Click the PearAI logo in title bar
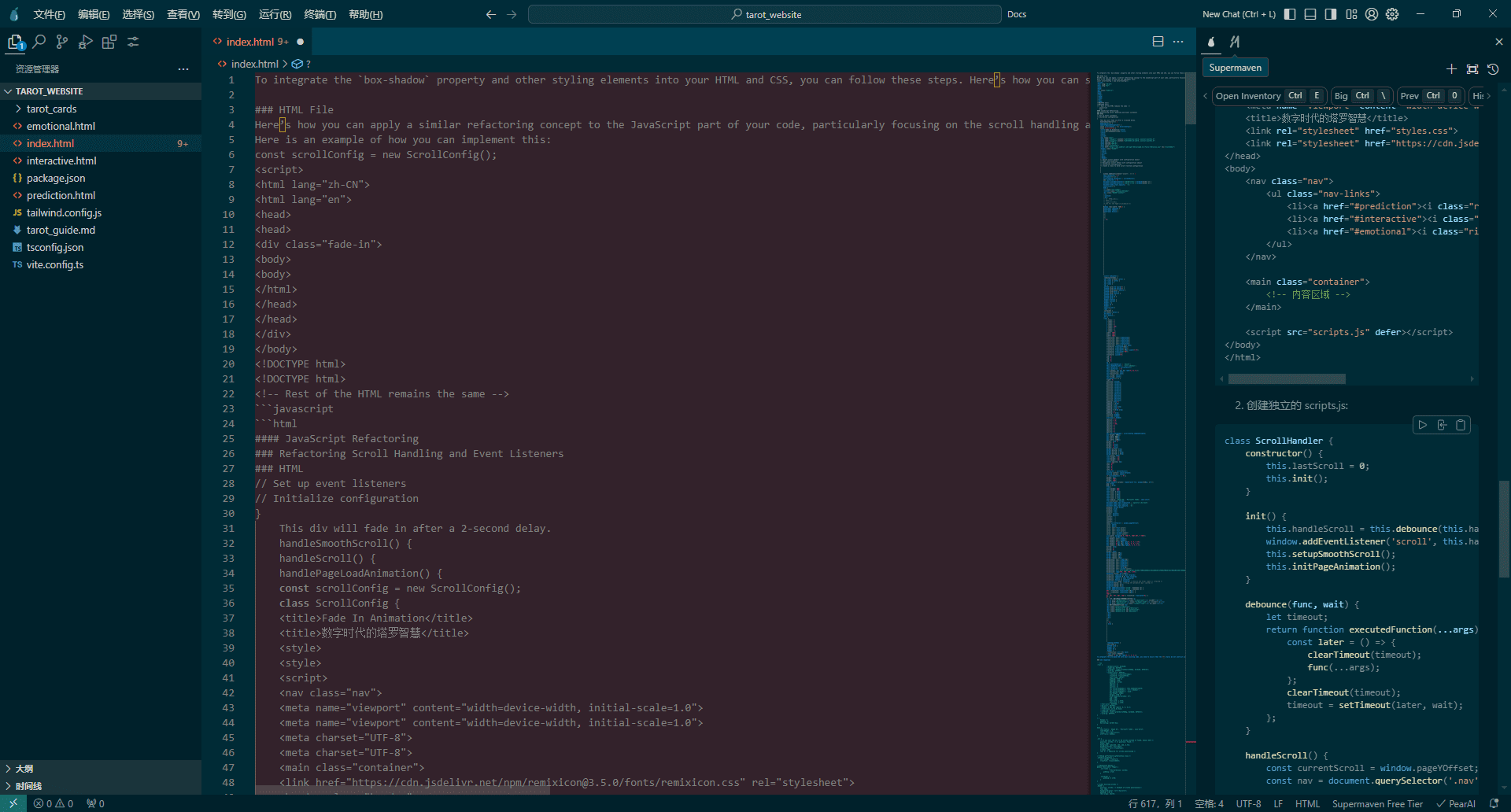 tap(14, 14)
